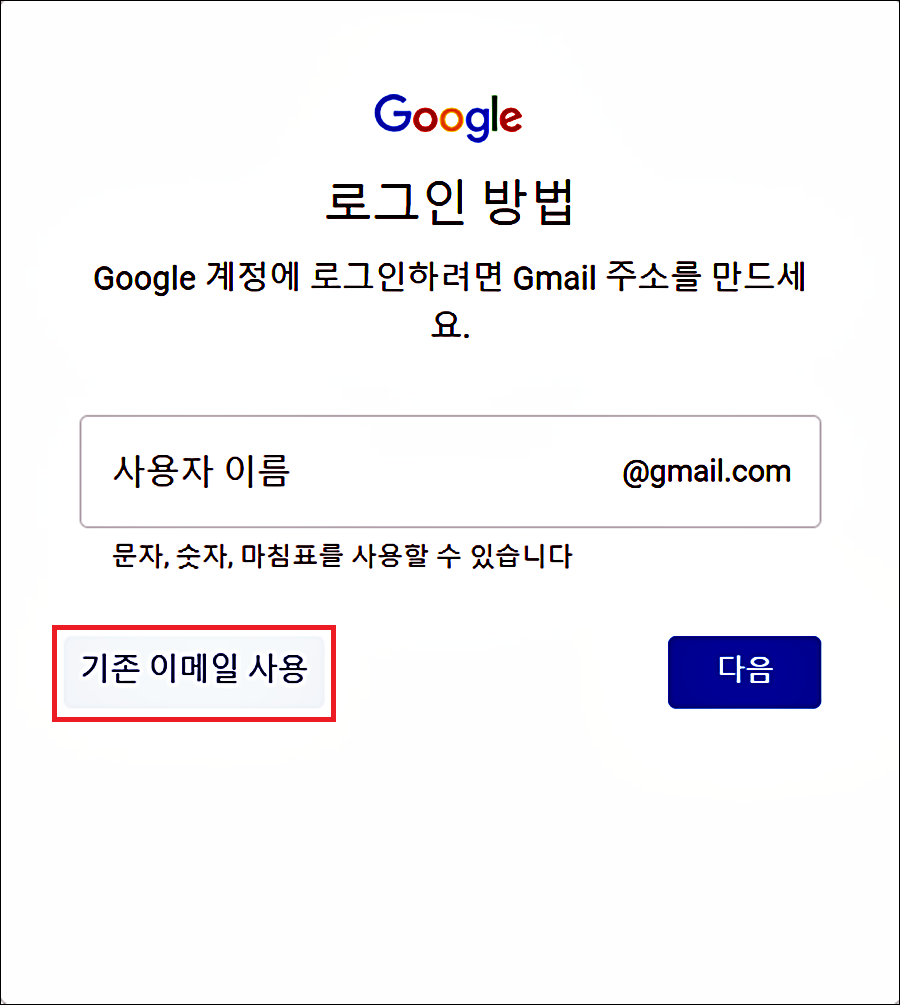Screen dimensions: 900x1005
Task: Select the 기존 이메일 사용 button
Action: [194, 672]
